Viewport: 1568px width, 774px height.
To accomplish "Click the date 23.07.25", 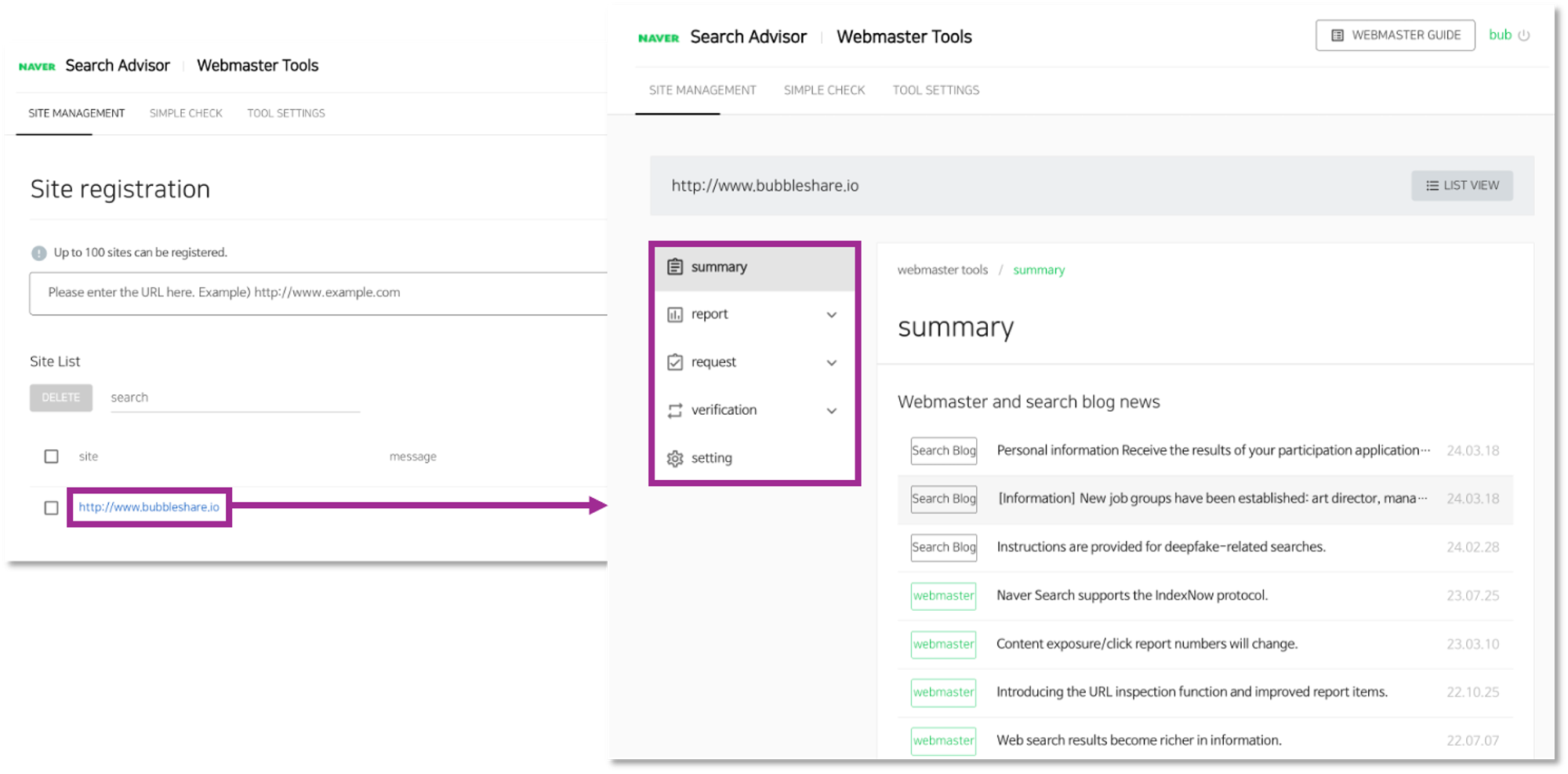I will [1472, 596].
